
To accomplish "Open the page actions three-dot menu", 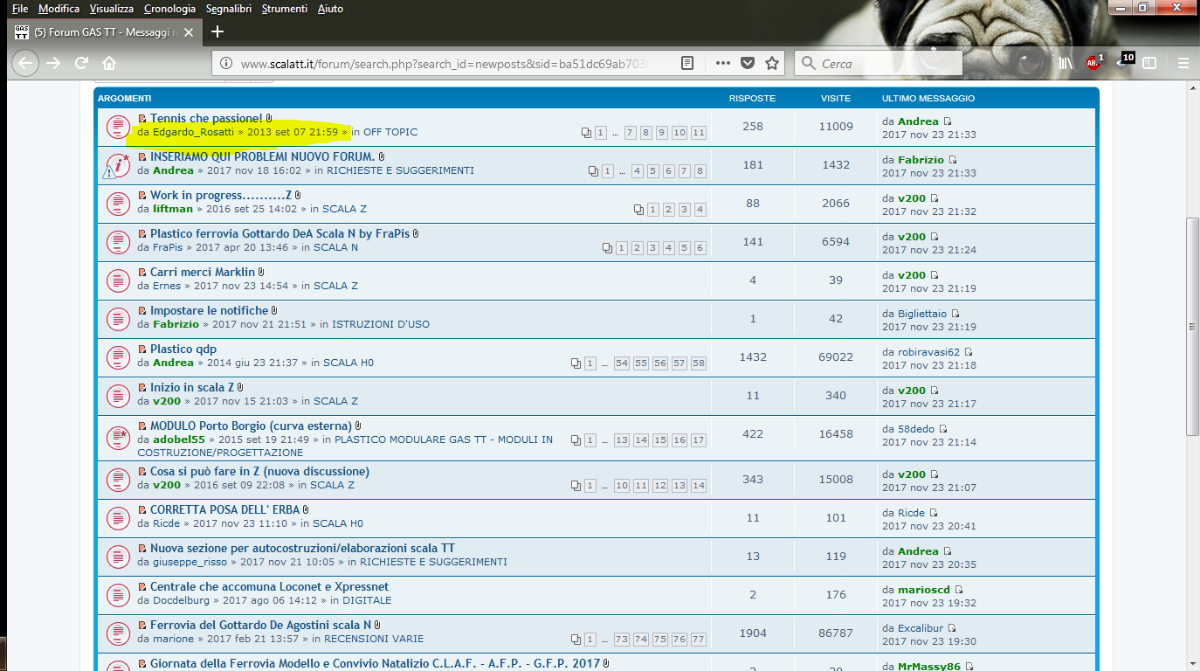I will click(723, 63).
